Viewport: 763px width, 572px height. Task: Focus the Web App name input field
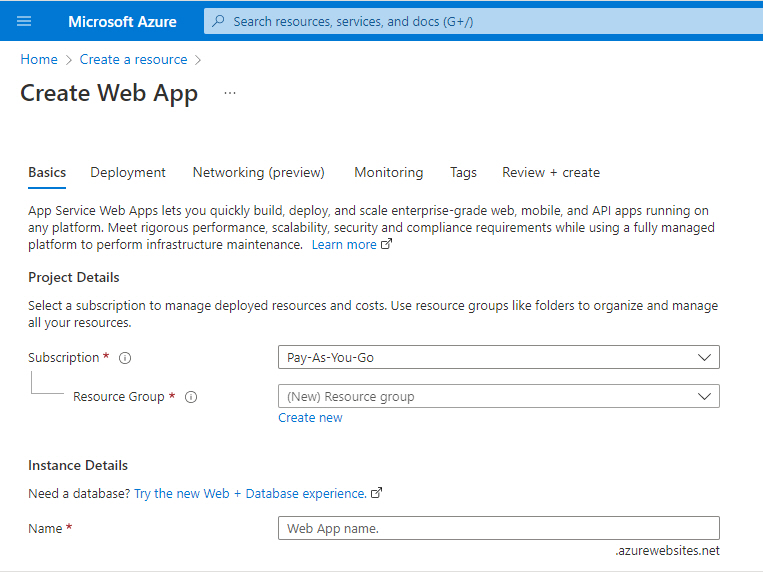[x=499, y=528]
